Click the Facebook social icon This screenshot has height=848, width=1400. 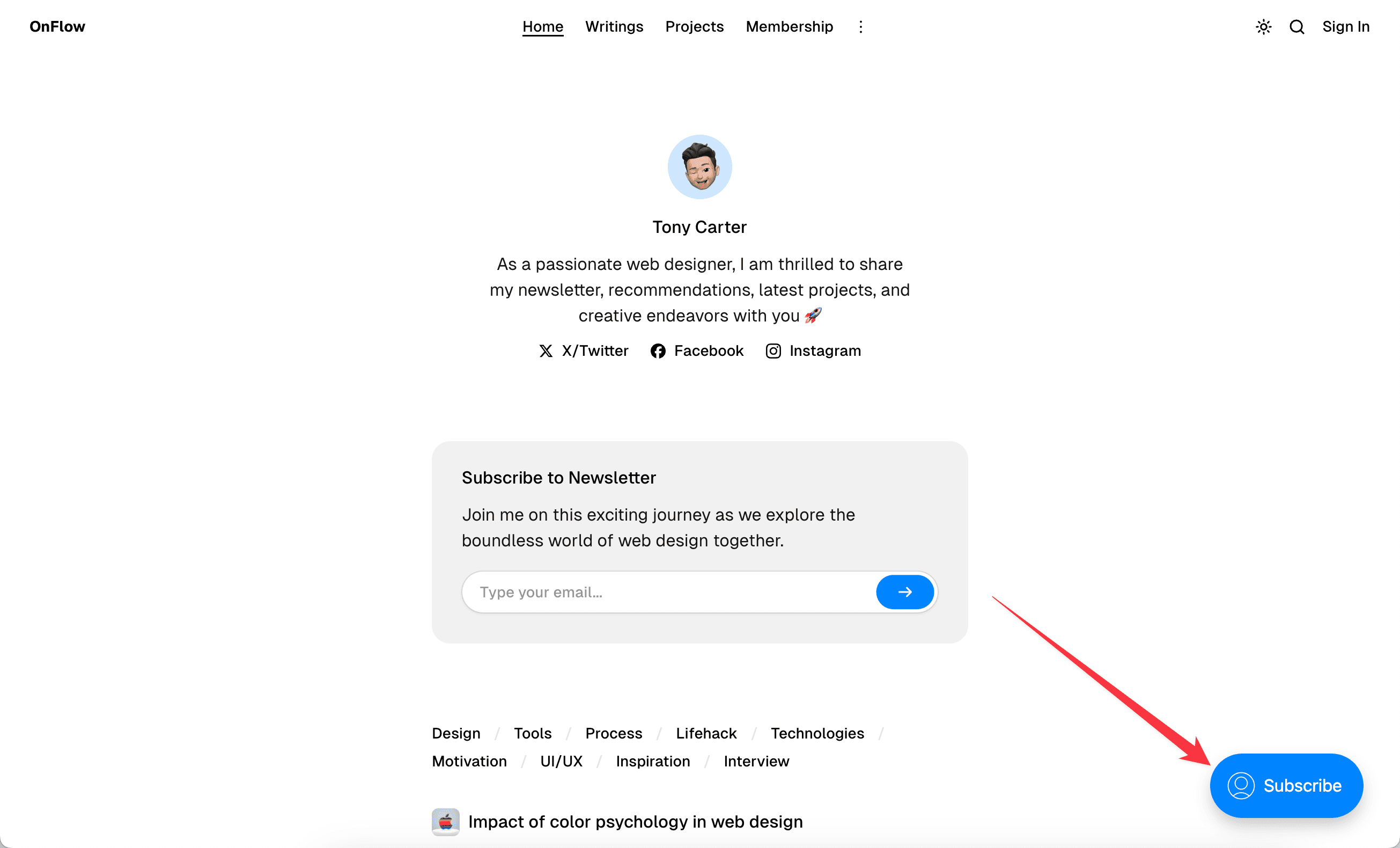[x=658, y=351]
